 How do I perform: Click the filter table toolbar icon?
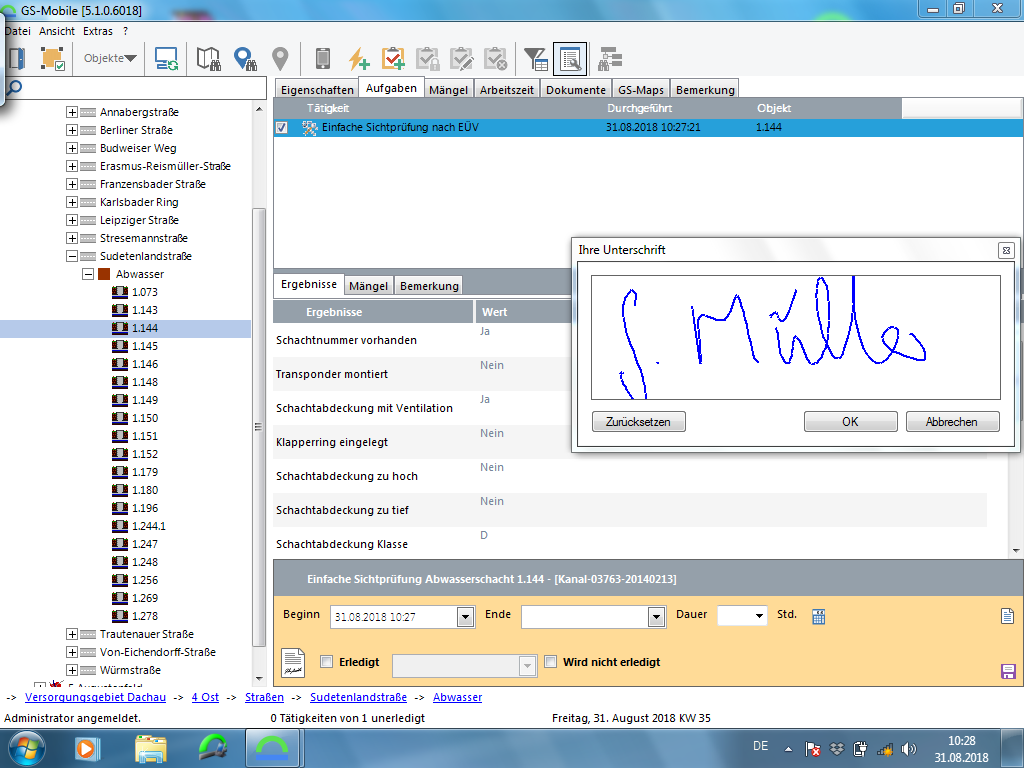click(536, 59)
